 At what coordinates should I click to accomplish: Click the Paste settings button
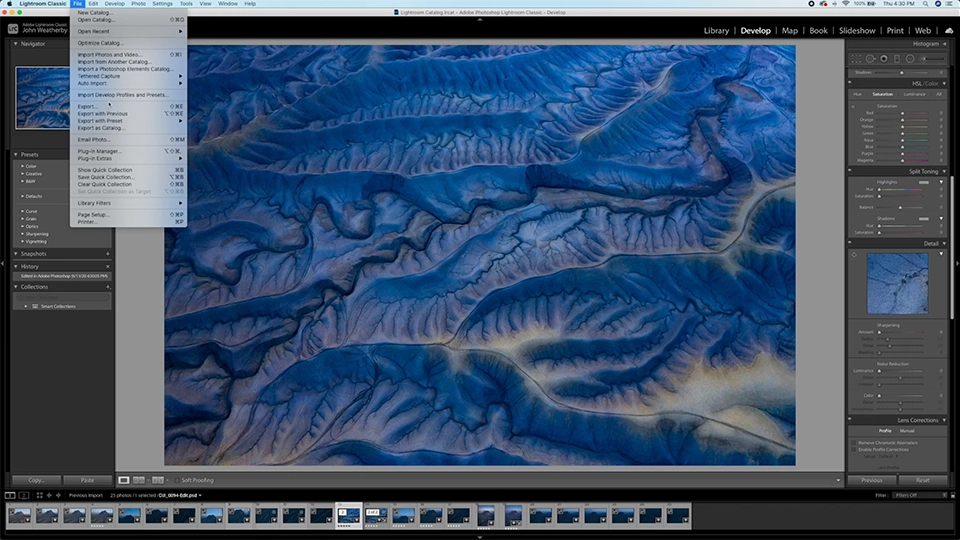pos(88,480)
